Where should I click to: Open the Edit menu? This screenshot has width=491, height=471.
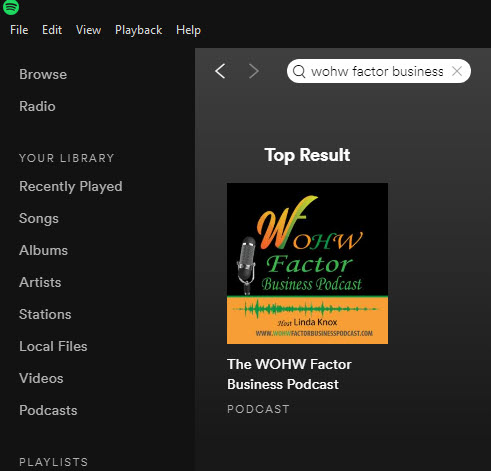point(52,30)
